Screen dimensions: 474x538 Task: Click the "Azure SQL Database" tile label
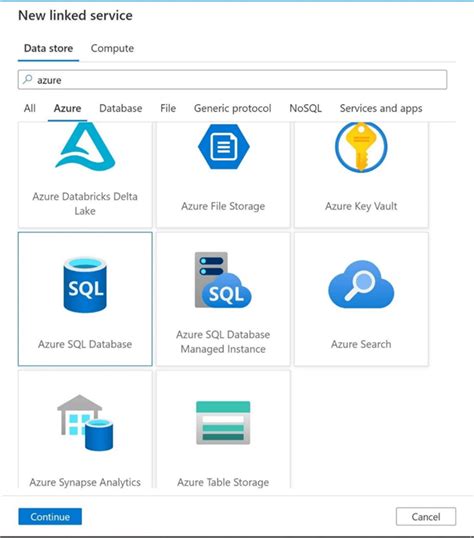coord(85,344)
